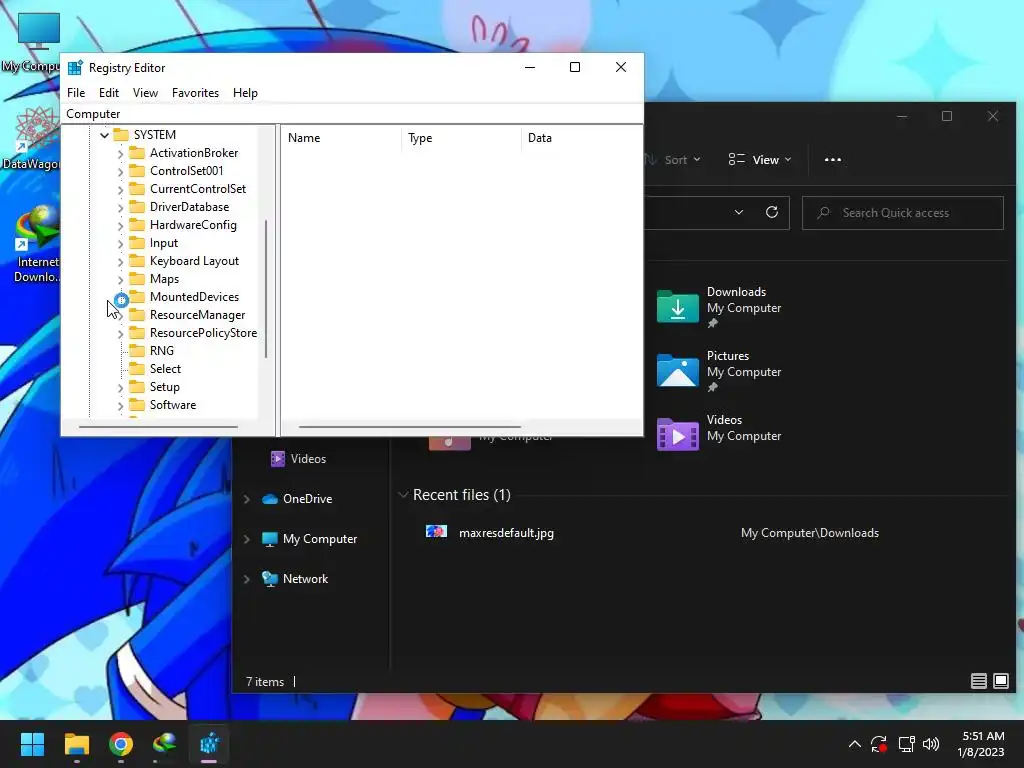Expand the DriverDatabase key
The image size is (1024, 768).
[x=120, y=208]
